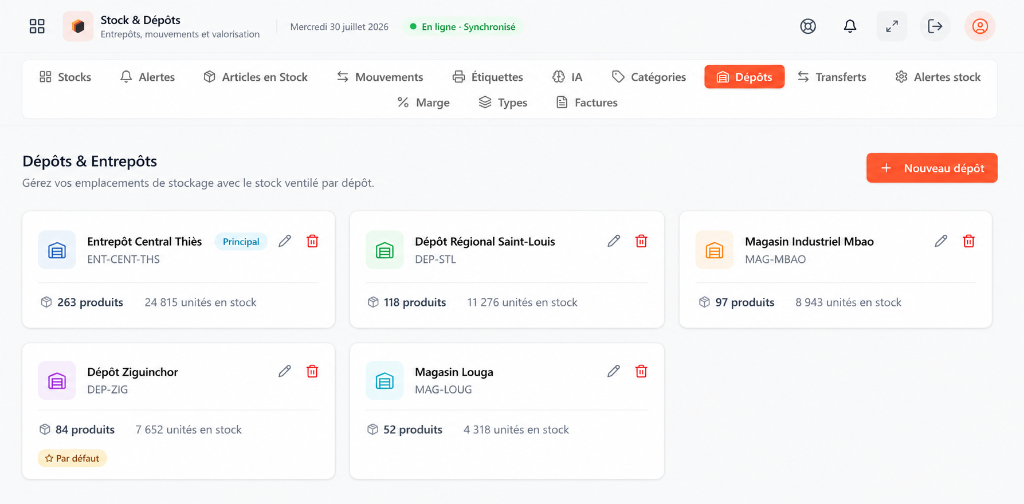This screenshot has height=504, width=1024.
Task: Select the Magasin Industriel Mbao title
Action: (x=809, y=242)
